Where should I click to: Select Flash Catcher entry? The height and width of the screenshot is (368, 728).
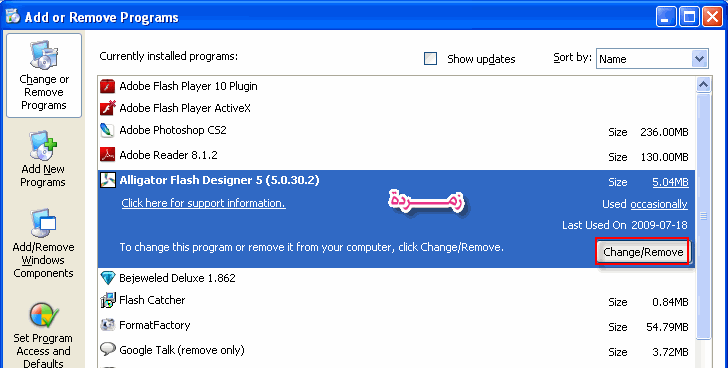pos(396,301)
